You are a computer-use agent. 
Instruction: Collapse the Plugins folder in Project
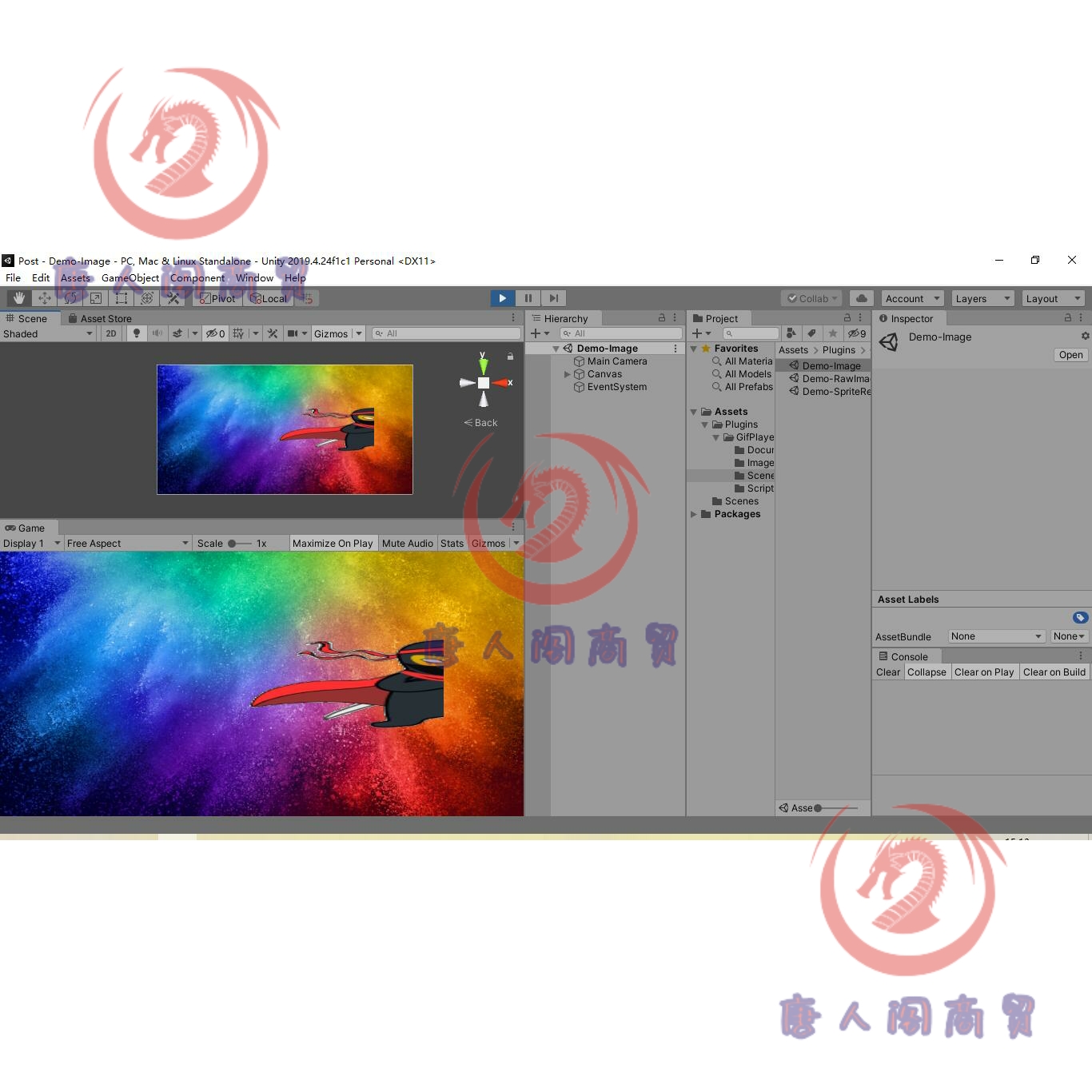[704, 424]
